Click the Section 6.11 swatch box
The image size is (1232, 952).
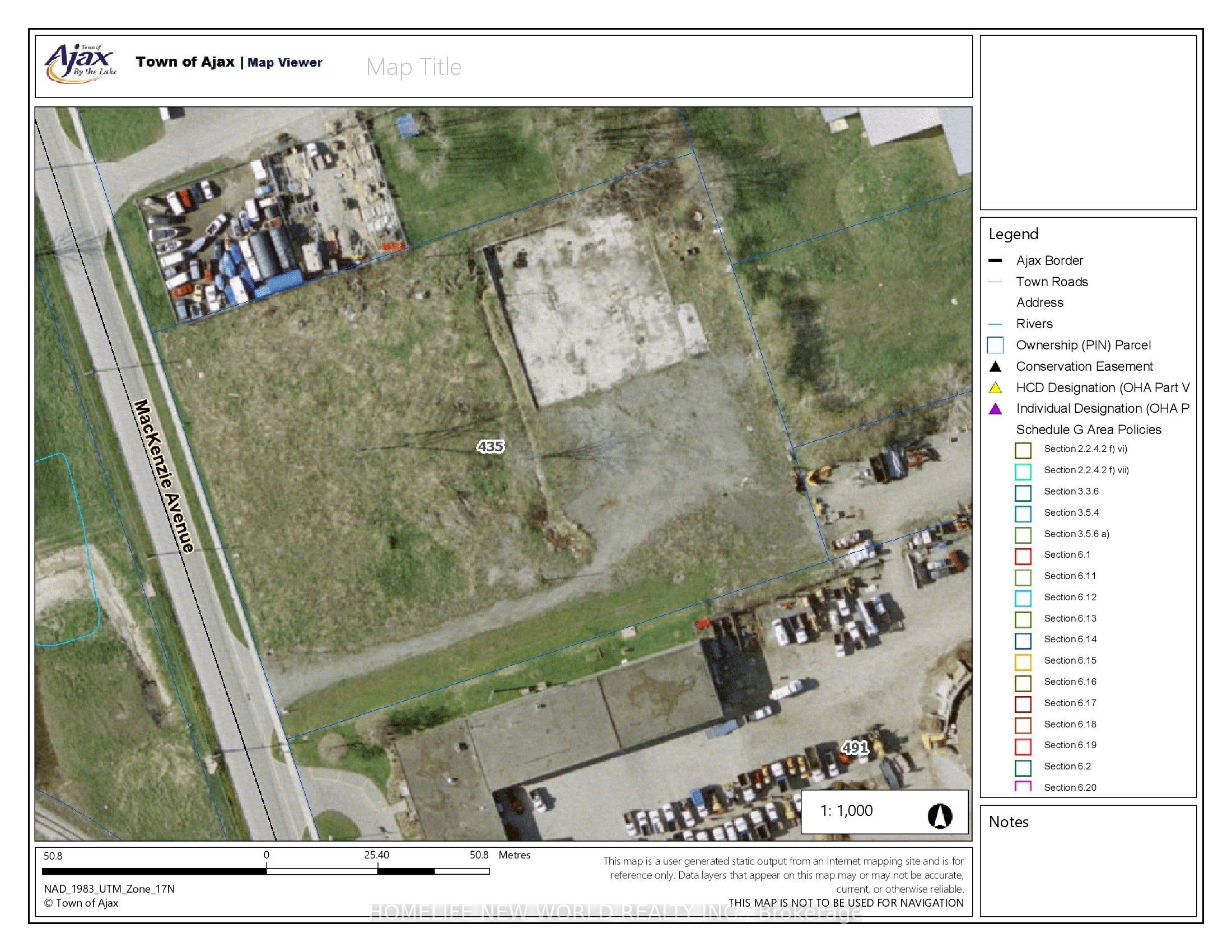(x=1023, y=577)
